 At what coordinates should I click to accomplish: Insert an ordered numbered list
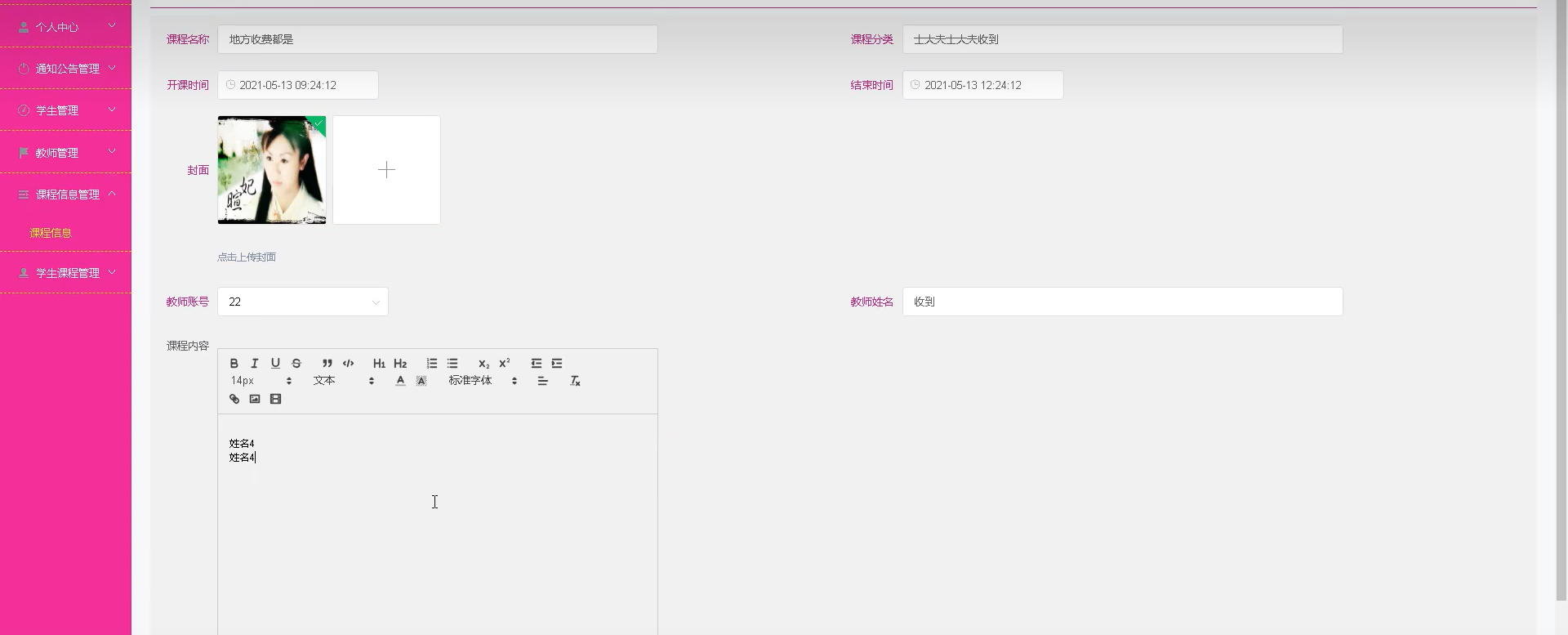click(x=431, y=363)
